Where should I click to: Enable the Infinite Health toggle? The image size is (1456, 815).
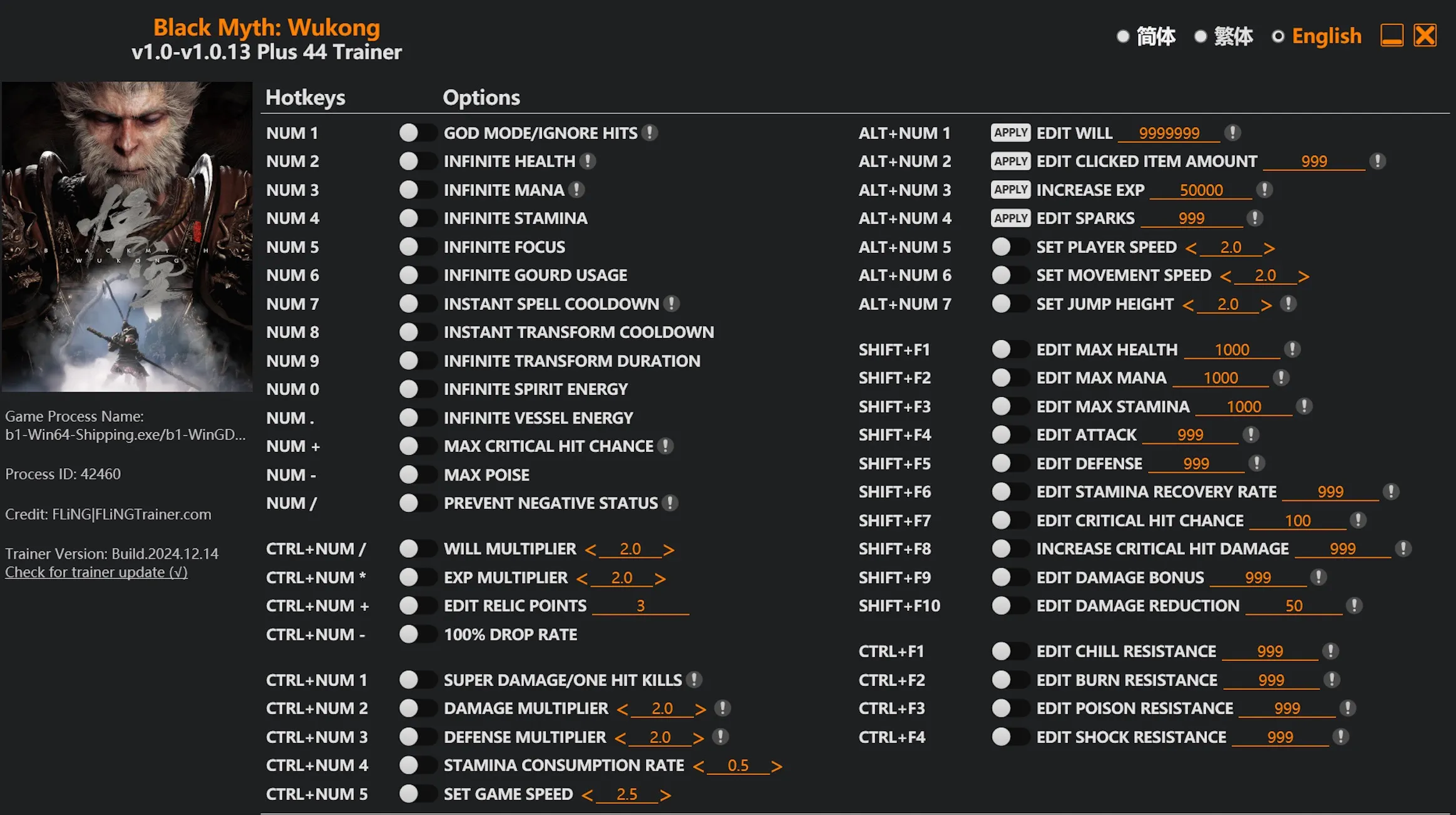click(x=418, y=161)
